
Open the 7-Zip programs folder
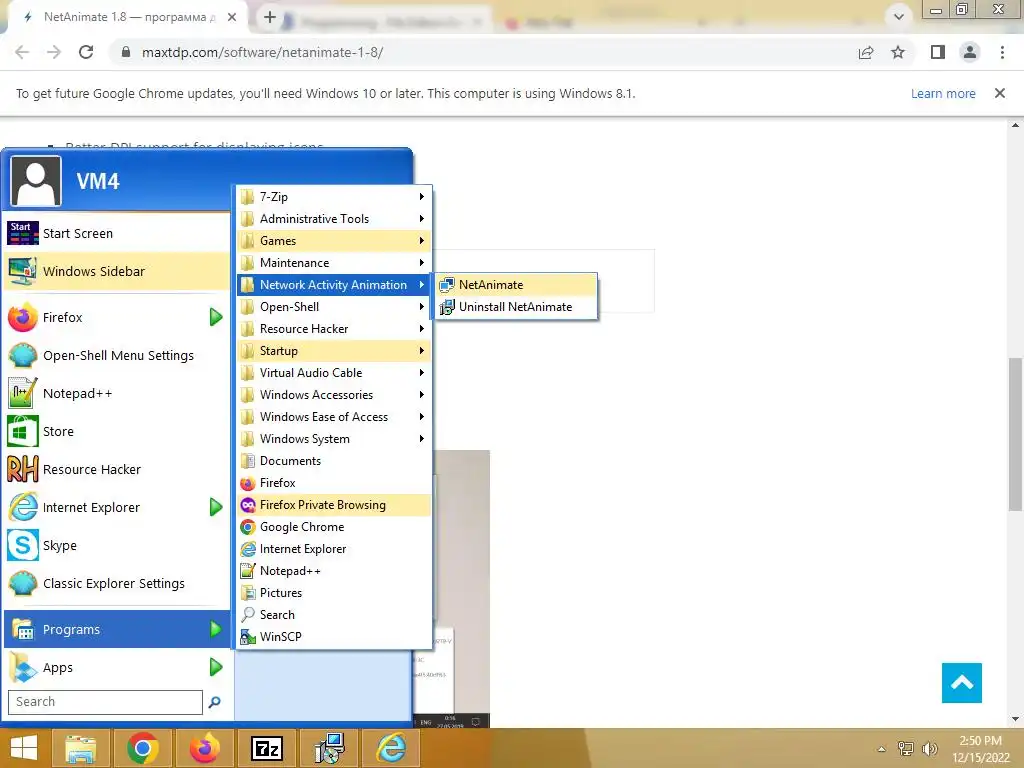(x=334, y=197)
